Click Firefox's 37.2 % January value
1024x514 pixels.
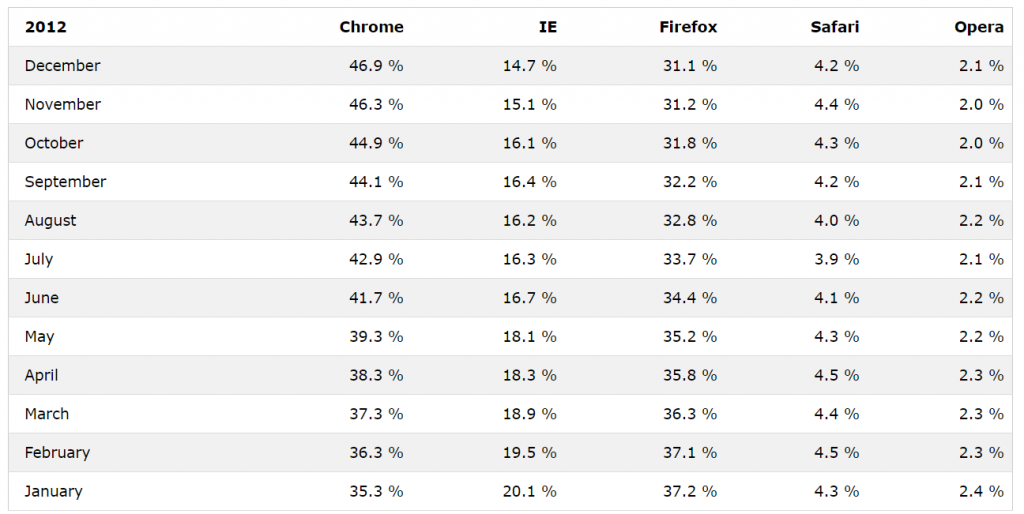click(x=690, y=491)
